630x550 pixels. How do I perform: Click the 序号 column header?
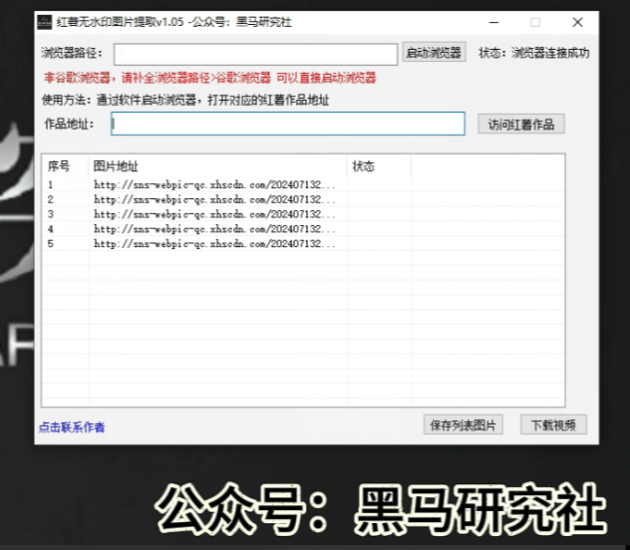pyautogui.click(x=65, y=166)
